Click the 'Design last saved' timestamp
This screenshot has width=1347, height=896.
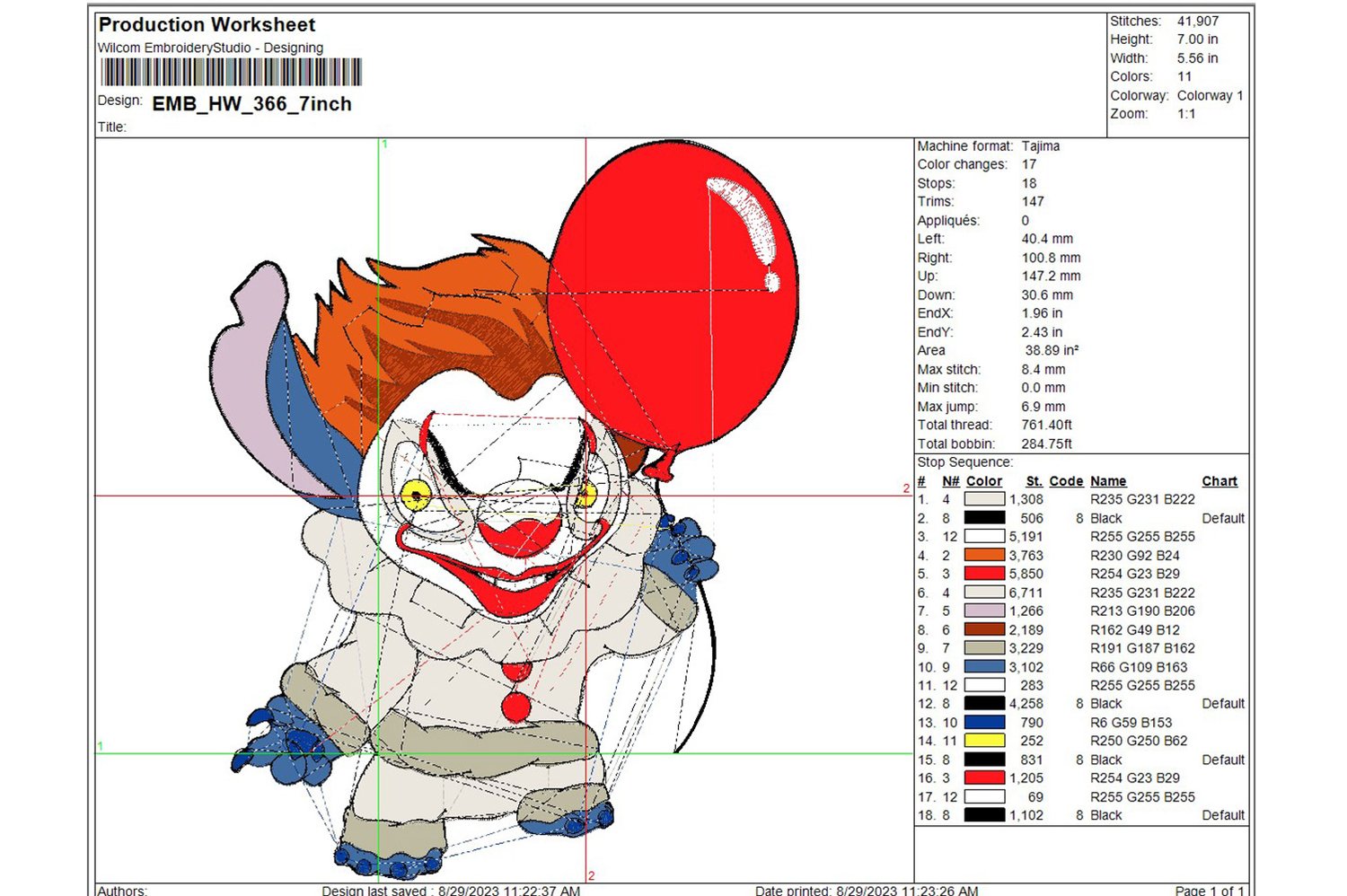pyautogui.click(x=451, y=891)
